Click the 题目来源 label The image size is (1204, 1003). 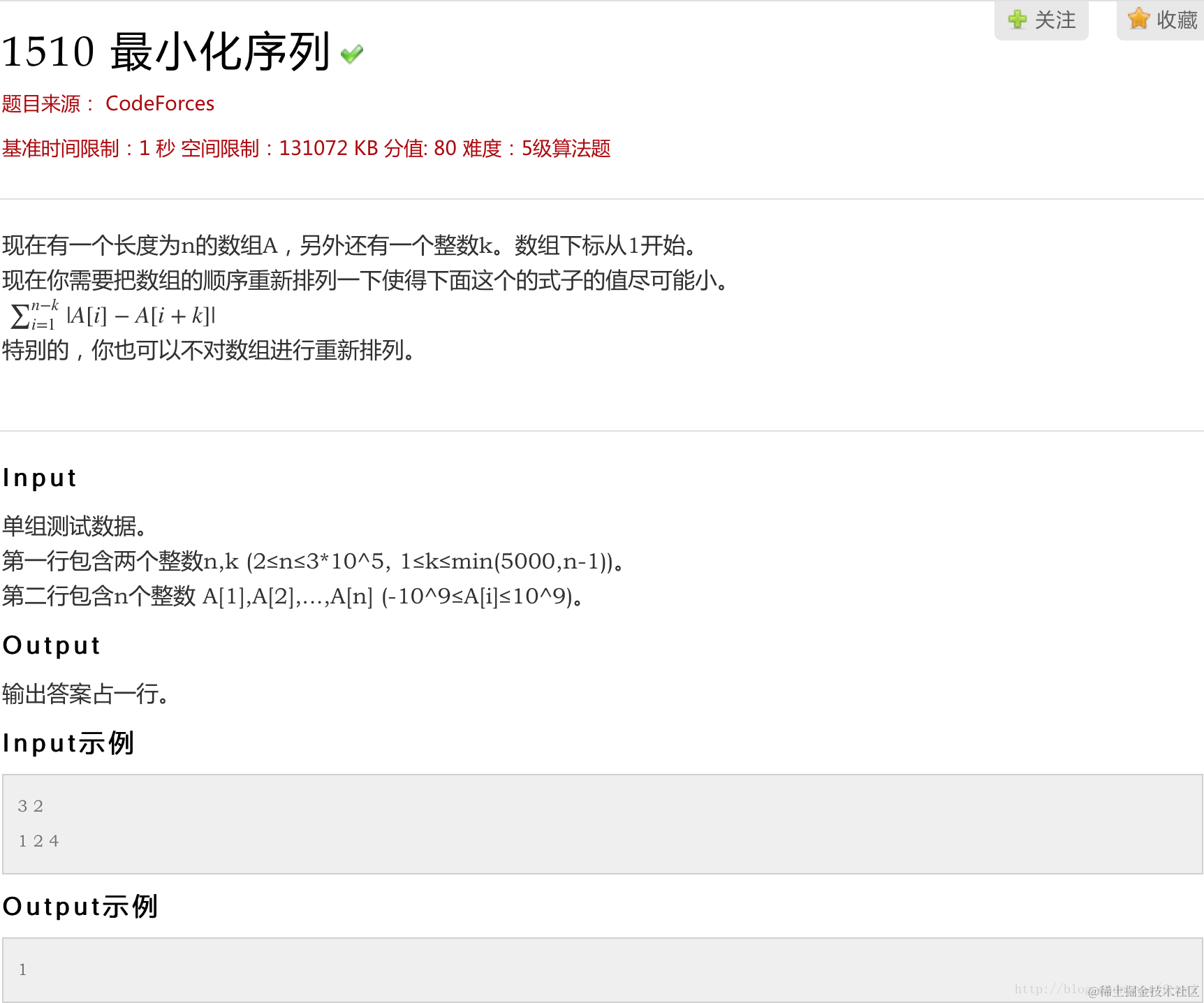48,104
